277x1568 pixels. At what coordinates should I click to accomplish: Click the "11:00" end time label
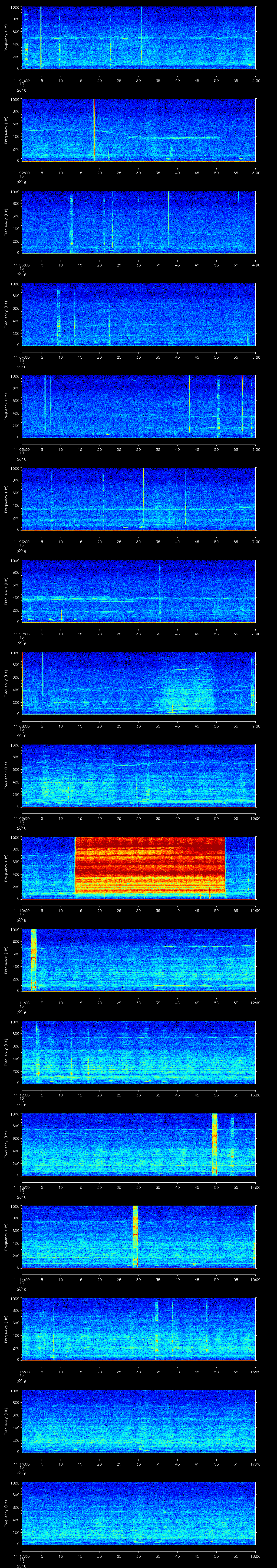coord(255,910)
